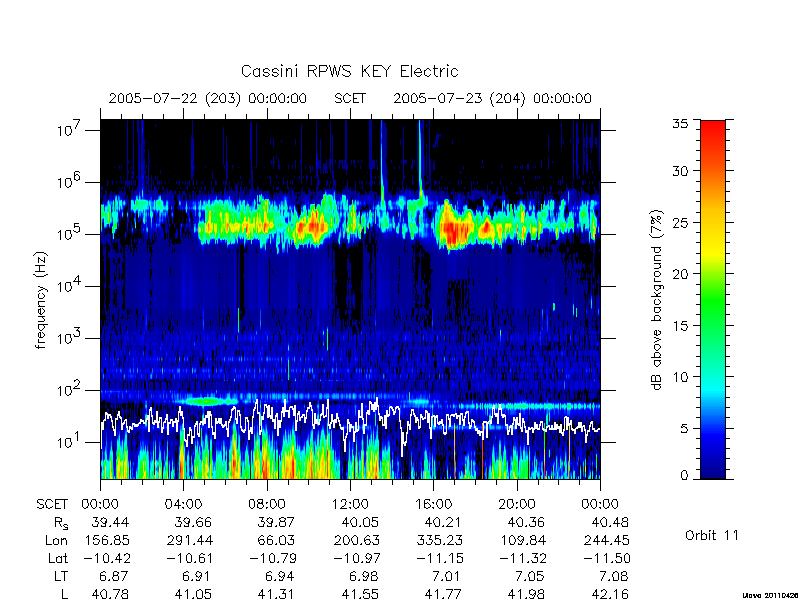Click the frequency axis label 10^1

pos(69,441)
